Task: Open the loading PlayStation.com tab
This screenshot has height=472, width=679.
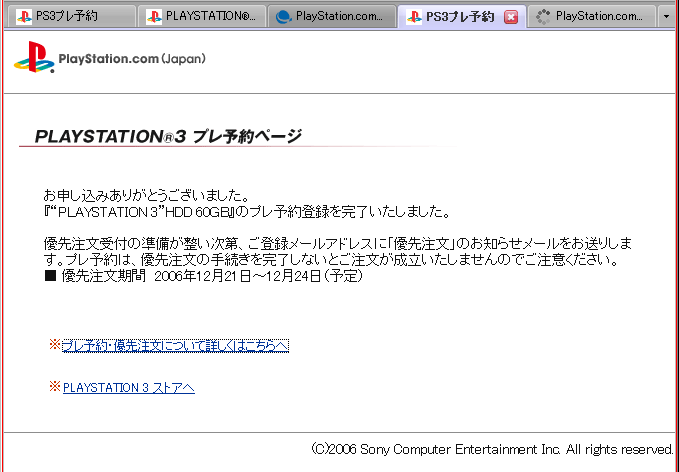Action: 592,16
